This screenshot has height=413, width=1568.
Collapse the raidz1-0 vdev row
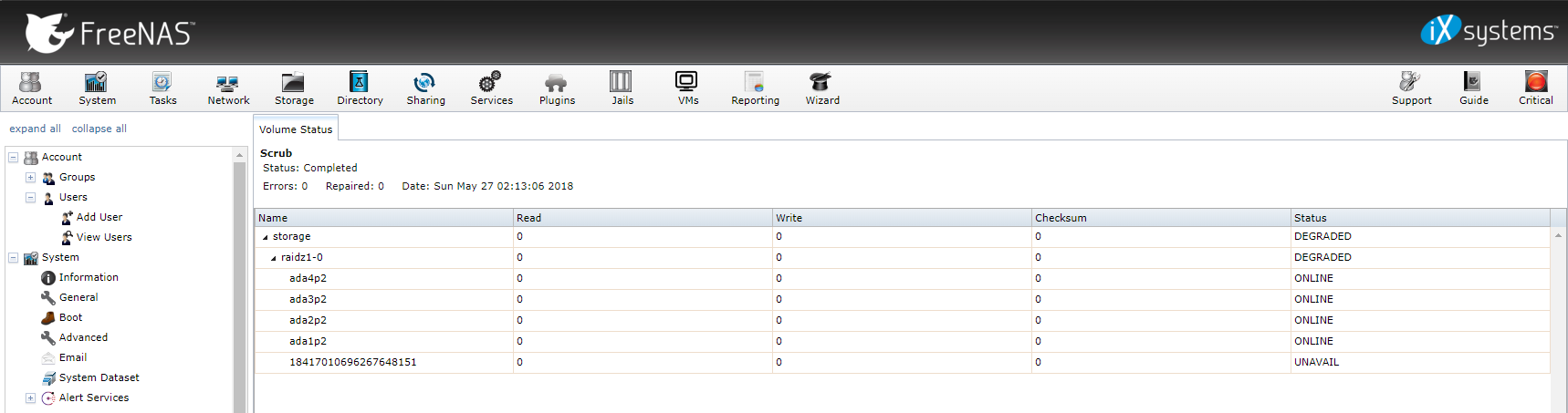pos(274,258)
